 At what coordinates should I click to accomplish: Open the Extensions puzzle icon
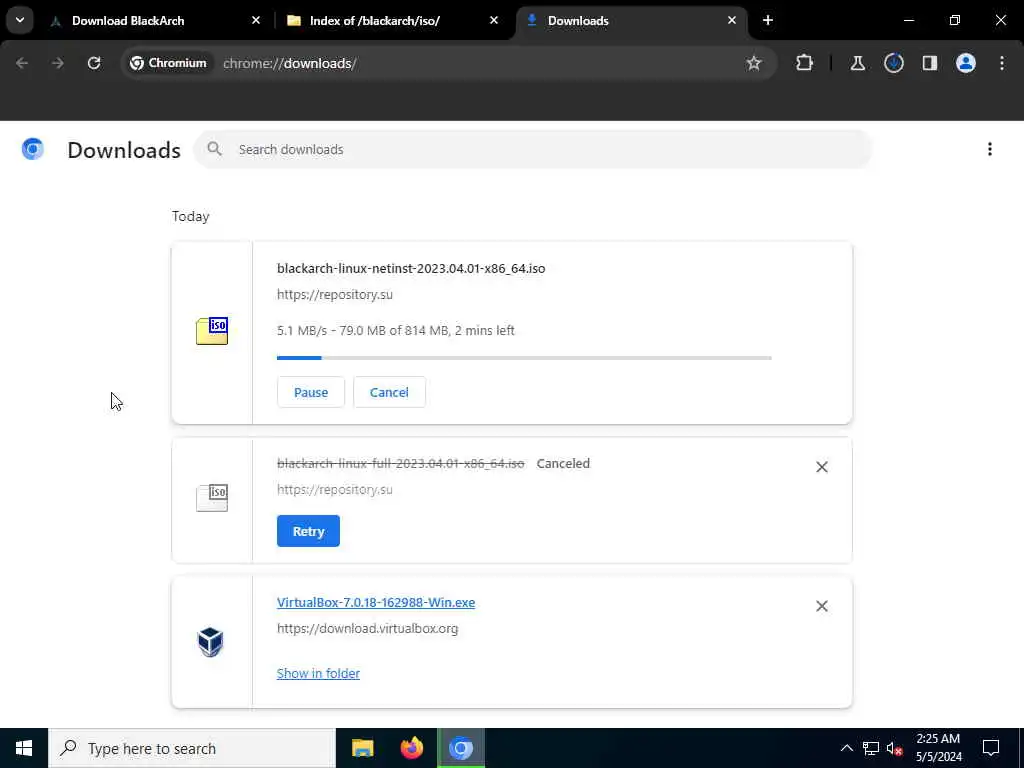[x=805, y=63]
